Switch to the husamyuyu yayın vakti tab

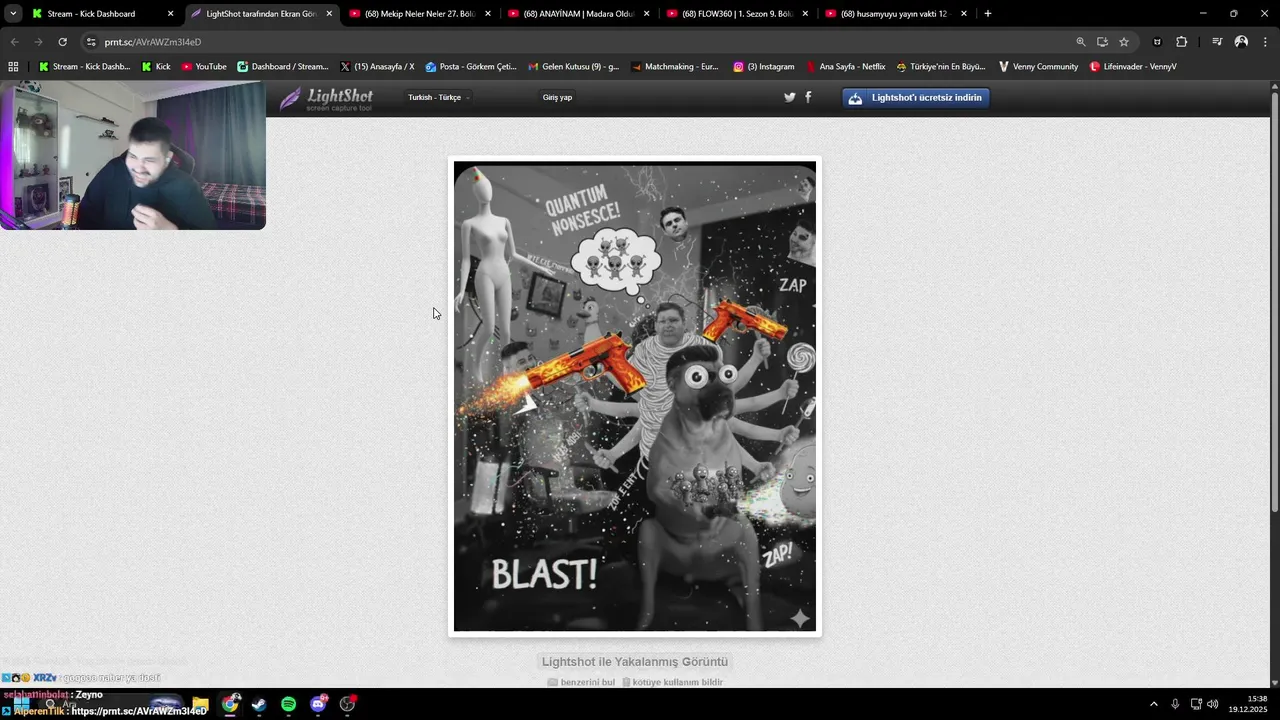click(x=894, y=14)
